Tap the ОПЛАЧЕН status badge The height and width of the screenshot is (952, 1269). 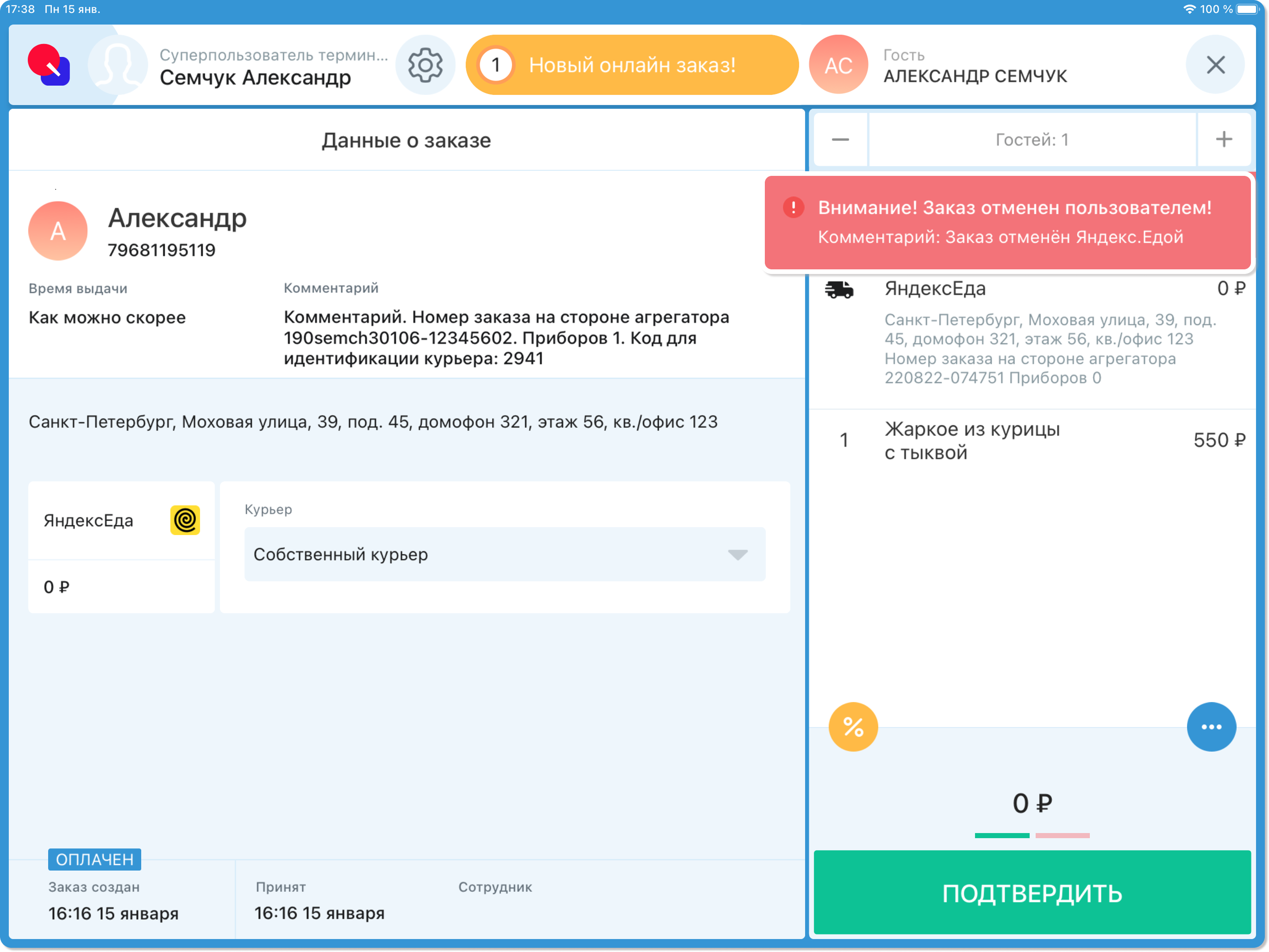(94, 859)
